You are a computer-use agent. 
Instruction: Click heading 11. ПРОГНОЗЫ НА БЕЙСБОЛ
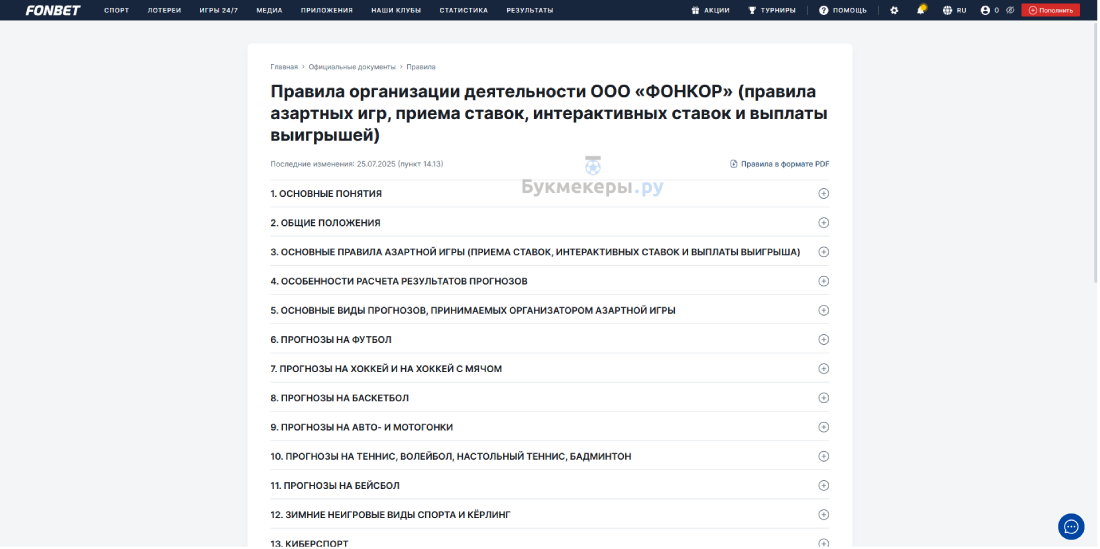point(335,486)
